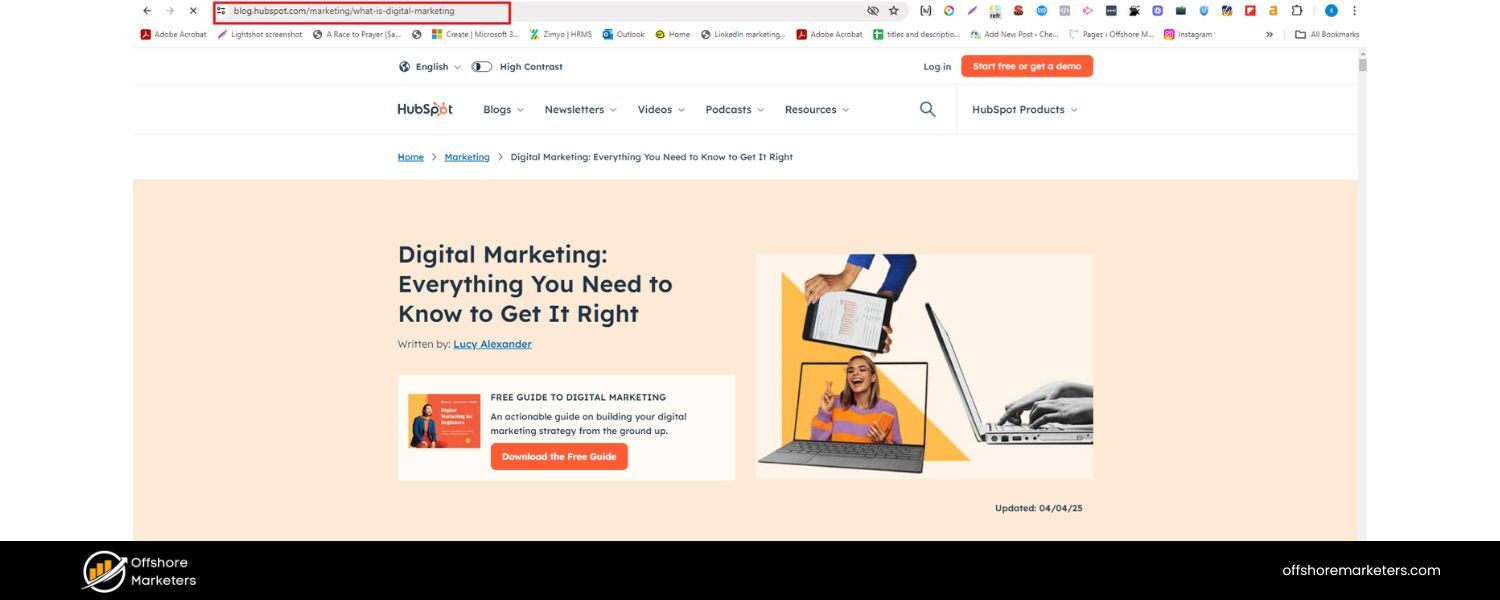1500x600 pixels.
Task: Open the HubSpot Products dropdown
Action: coord(1024,110)
